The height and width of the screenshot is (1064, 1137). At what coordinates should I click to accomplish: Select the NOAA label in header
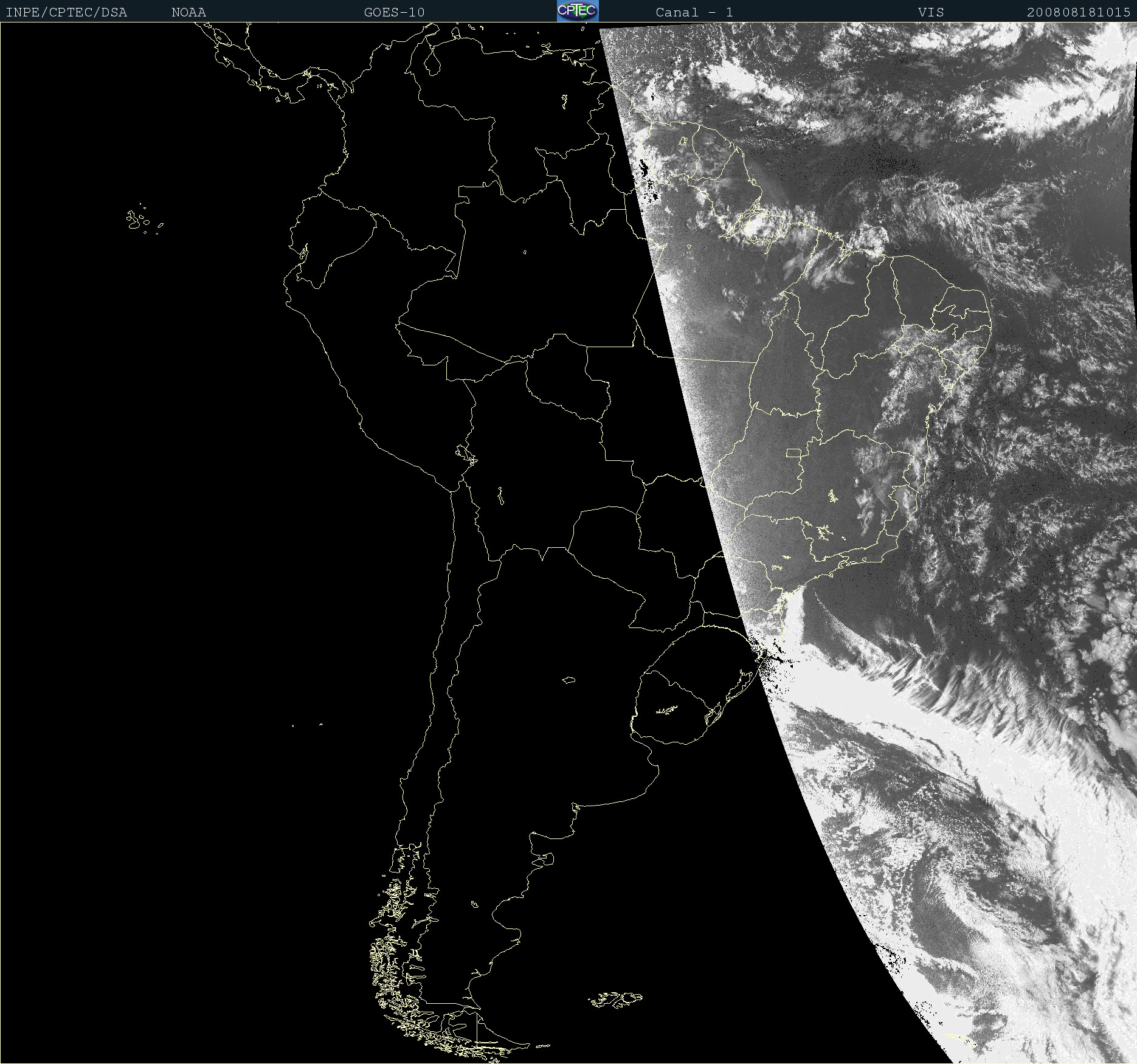pyautogui.click(x=188, y=12)
